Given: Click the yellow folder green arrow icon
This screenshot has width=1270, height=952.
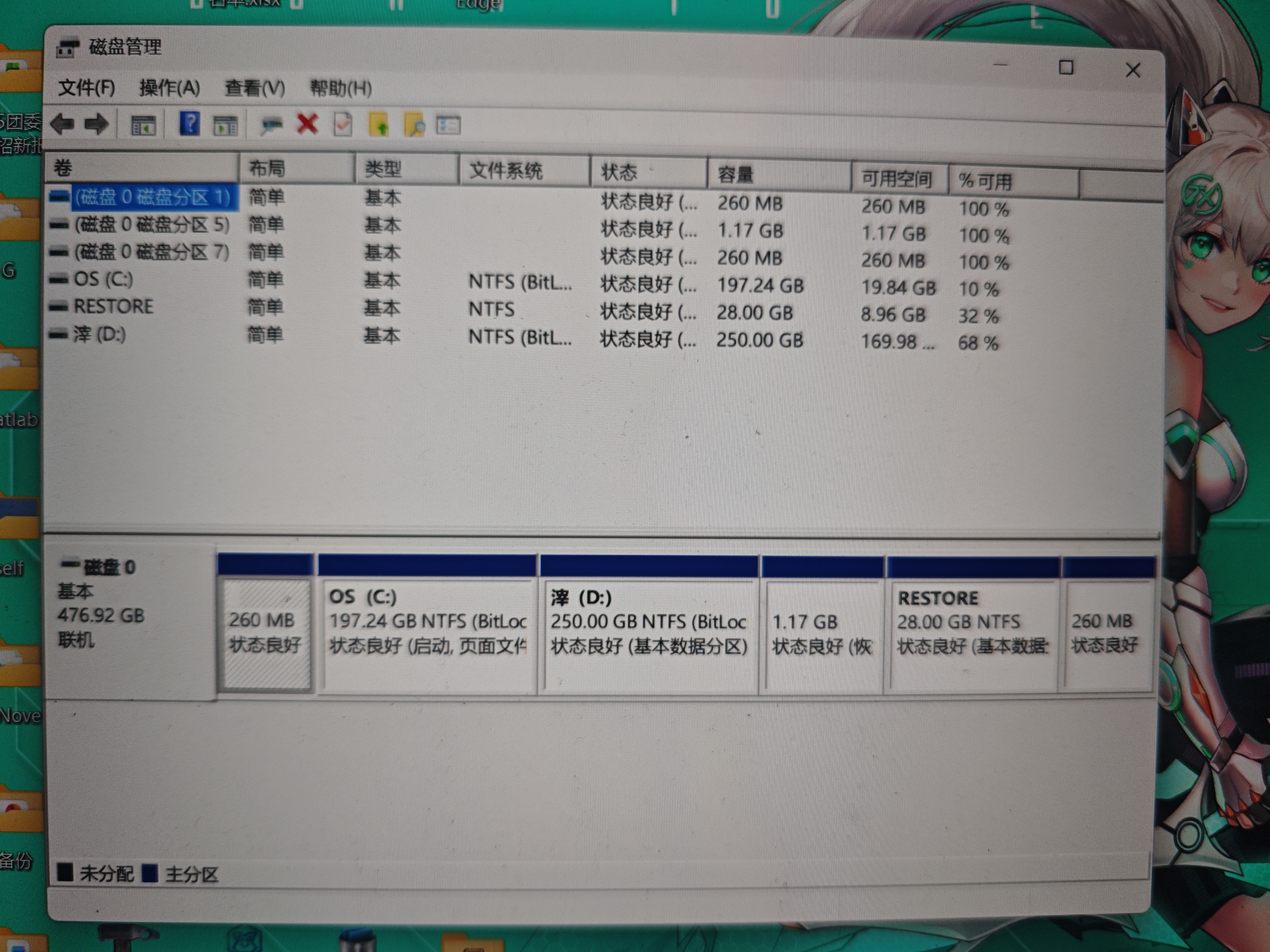Looking at the screenshot, I should (378, 125).
